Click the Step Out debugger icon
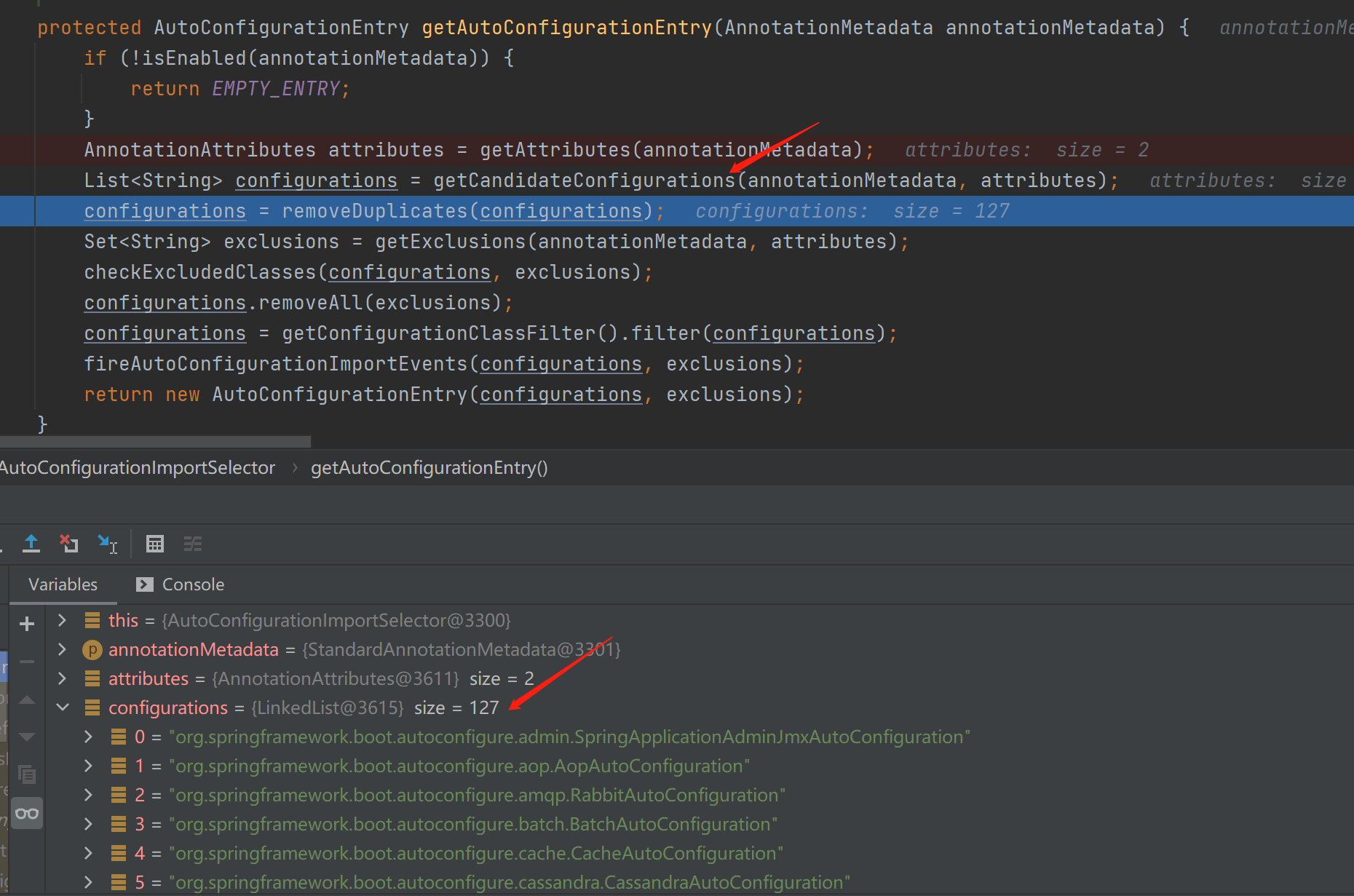This screenshot has height=896, width=1354. 31,544
